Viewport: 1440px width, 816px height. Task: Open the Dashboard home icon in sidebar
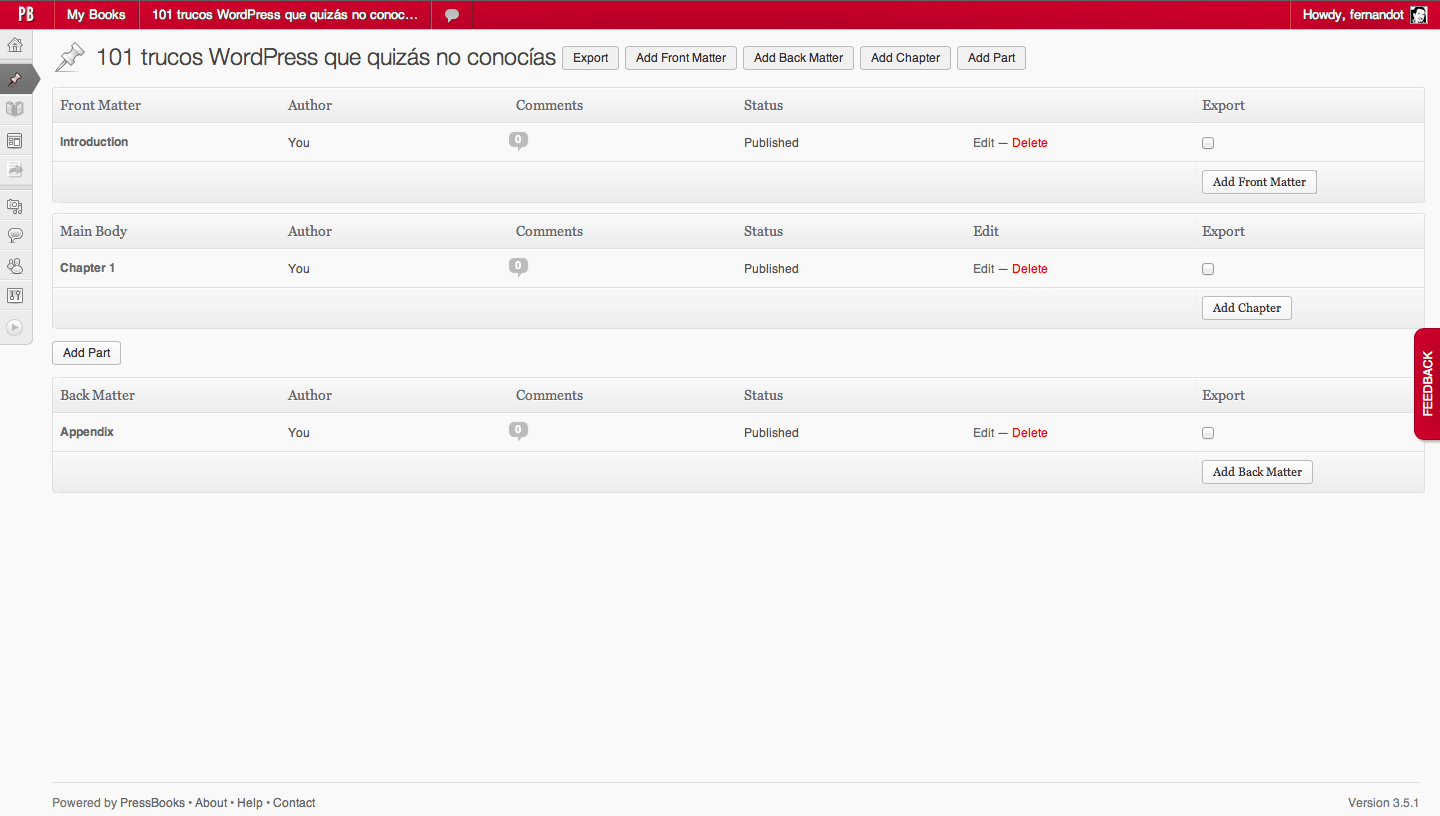(x=15, y=45)
